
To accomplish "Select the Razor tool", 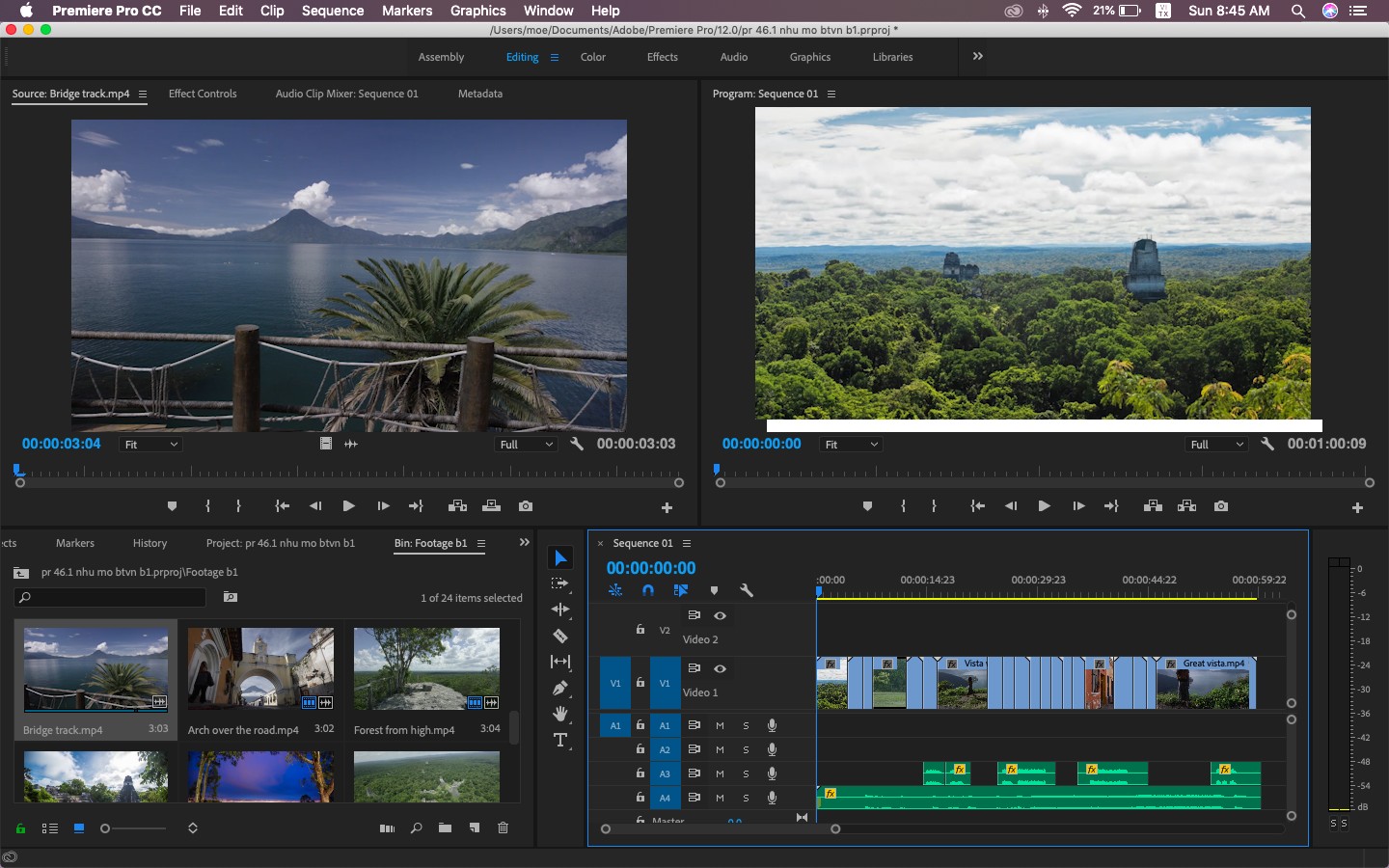I will coord(560,636).
